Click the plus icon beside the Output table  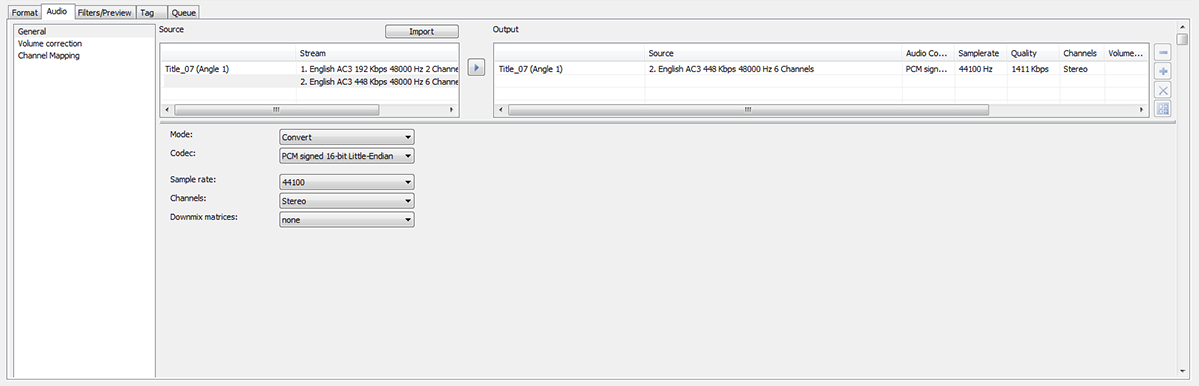[x=1163, y=71]
